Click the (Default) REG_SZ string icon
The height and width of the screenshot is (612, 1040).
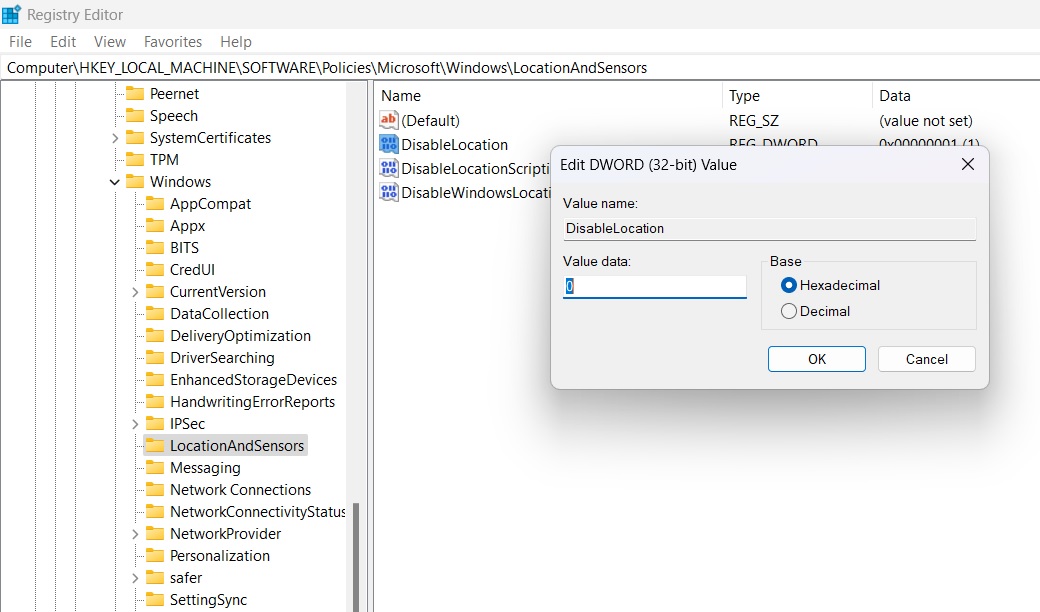386,120
